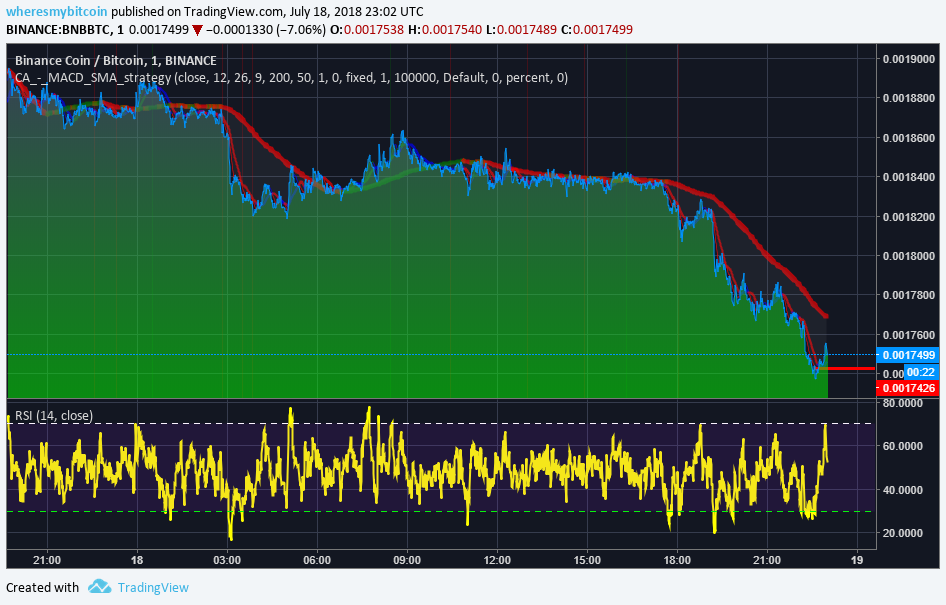
Task: Click the red down-triangle price change indicator
Action: pos(197,30)
